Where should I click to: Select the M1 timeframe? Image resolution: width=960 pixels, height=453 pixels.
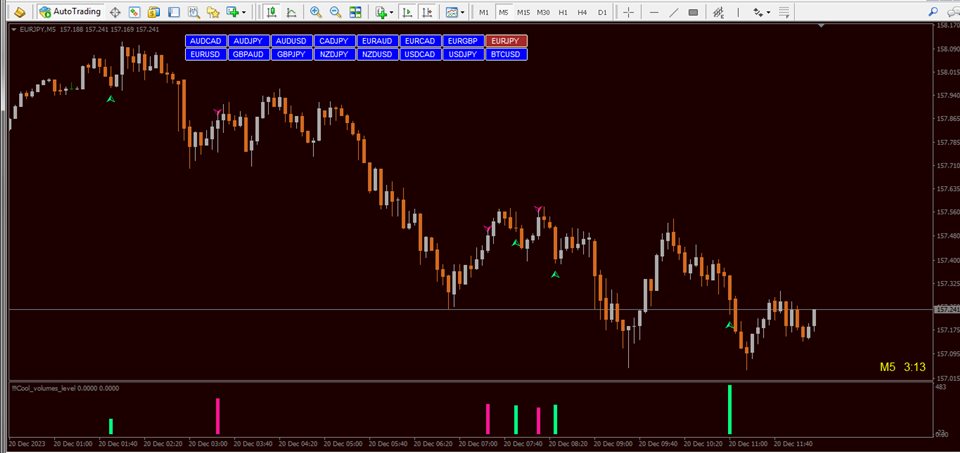(x=484, y=12)
